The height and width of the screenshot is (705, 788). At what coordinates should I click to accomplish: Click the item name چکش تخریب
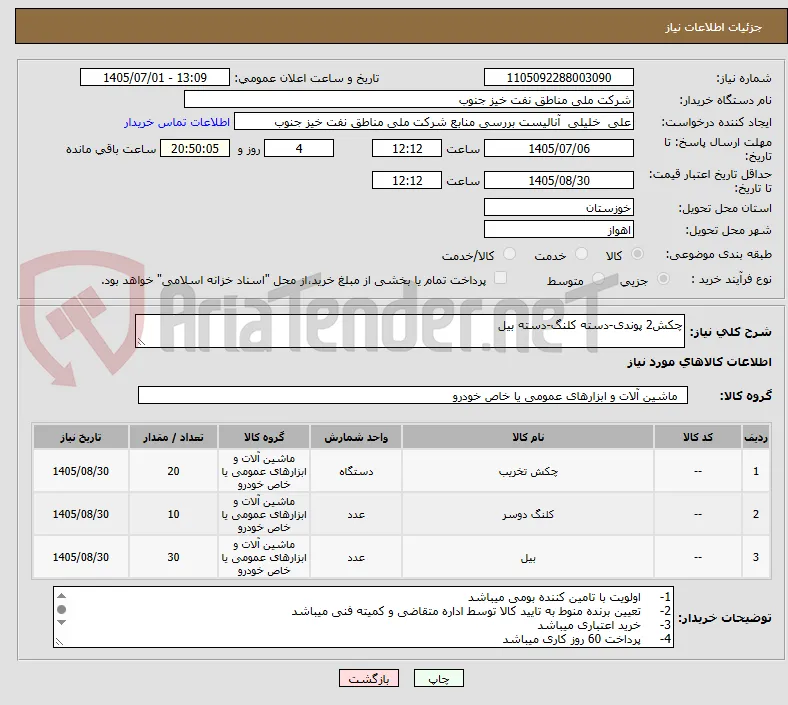(528, 472)
